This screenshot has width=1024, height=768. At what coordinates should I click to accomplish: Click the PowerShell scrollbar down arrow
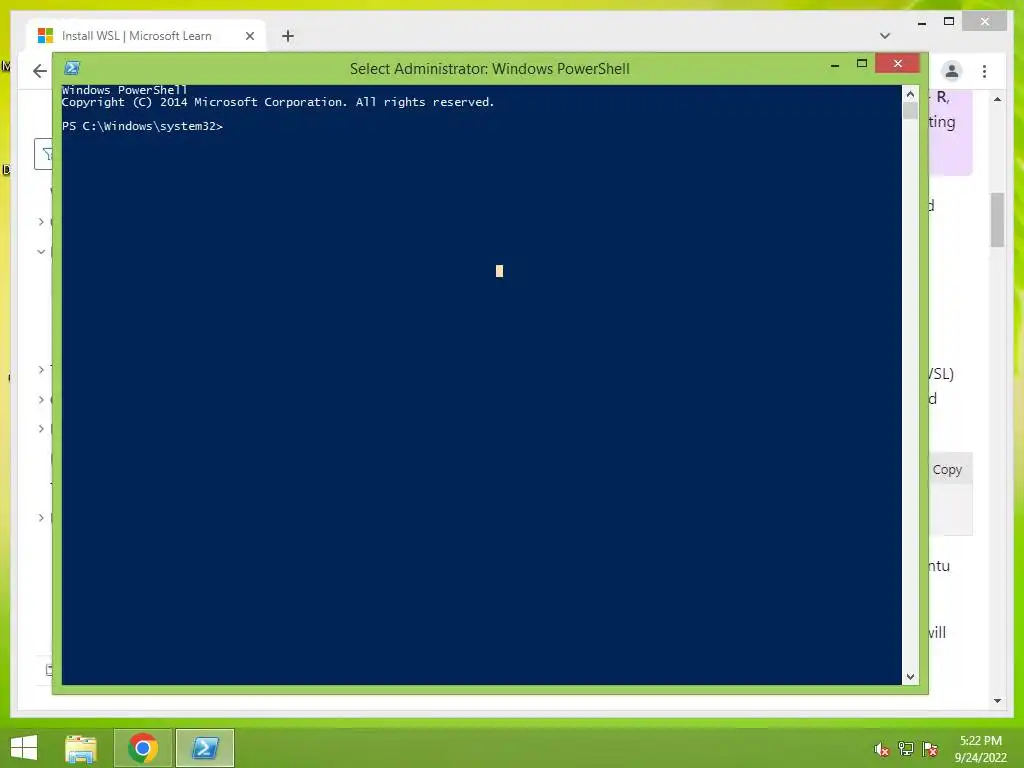(910, 677)
